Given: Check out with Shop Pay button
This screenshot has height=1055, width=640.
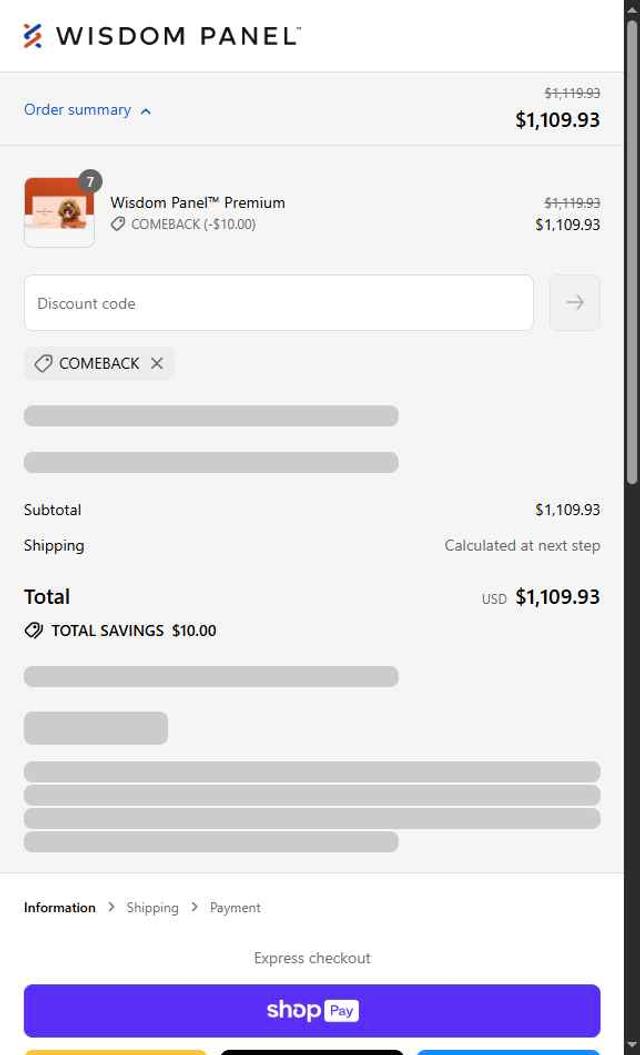Looking at the screenshot, I should [x=312, y=1011].
